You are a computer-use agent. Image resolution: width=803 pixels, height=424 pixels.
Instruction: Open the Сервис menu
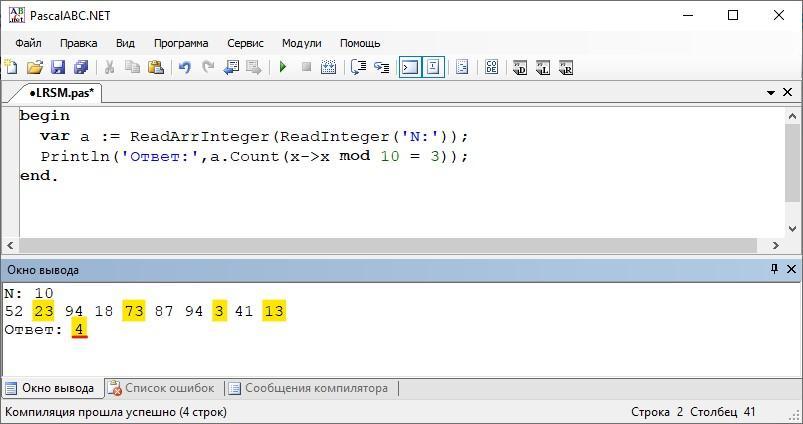pos(245,43)
